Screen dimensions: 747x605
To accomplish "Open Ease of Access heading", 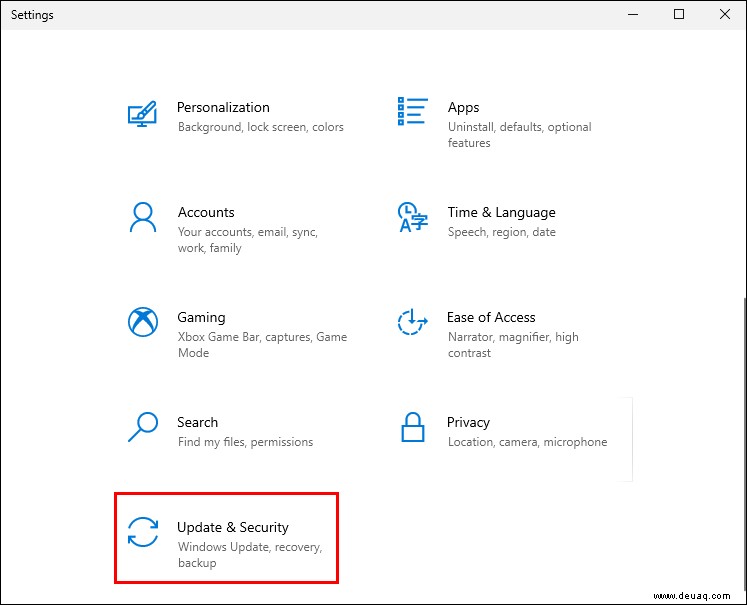I will click(491, 317).
